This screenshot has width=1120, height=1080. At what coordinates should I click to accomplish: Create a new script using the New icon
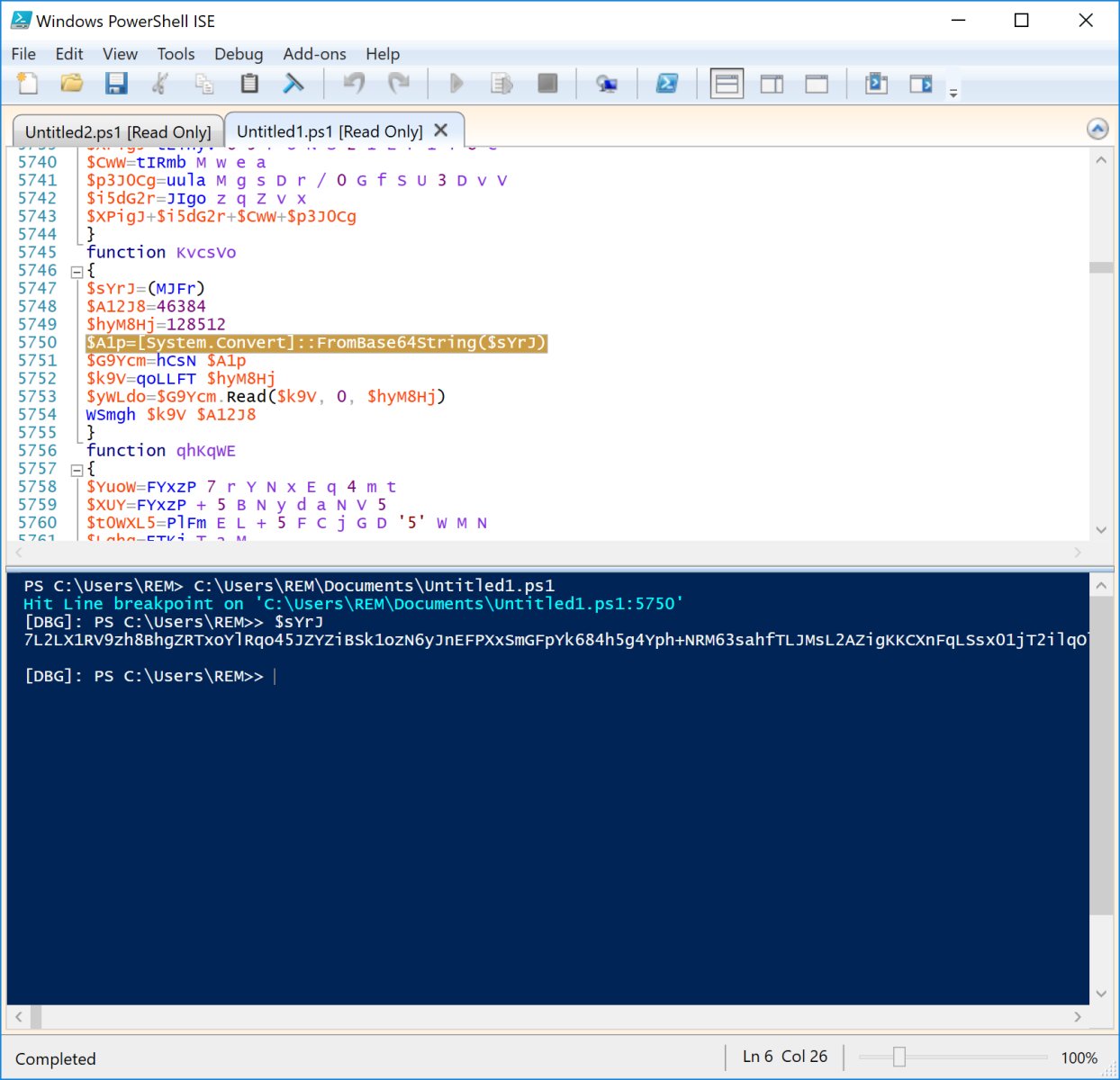click(x=26, y=83)
